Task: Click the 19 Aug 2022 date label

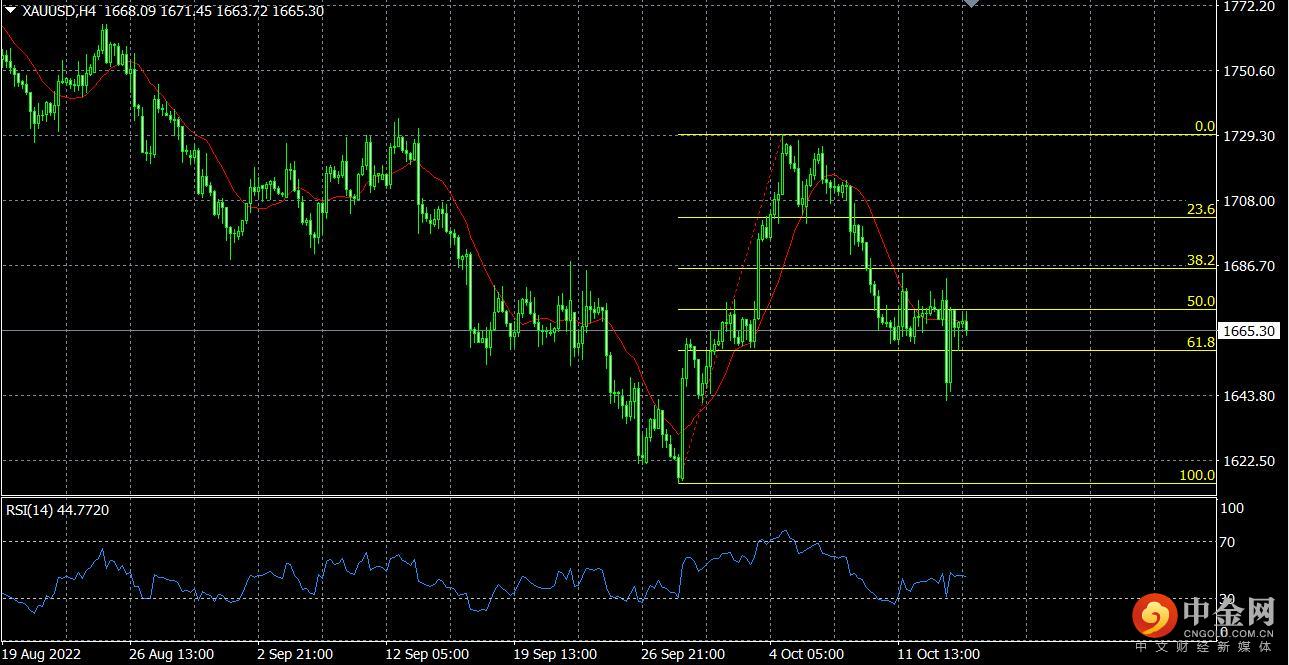Action: click(x=41, y=654)
